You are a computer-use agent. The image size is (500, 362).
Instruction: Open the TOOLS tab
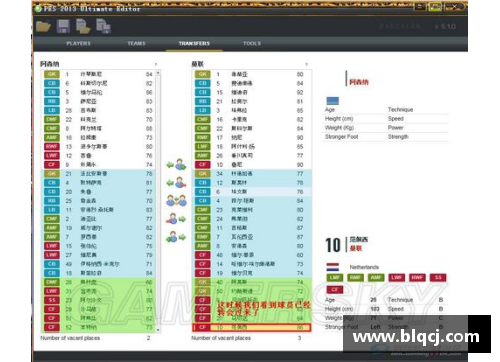click(x=252, y=43)
